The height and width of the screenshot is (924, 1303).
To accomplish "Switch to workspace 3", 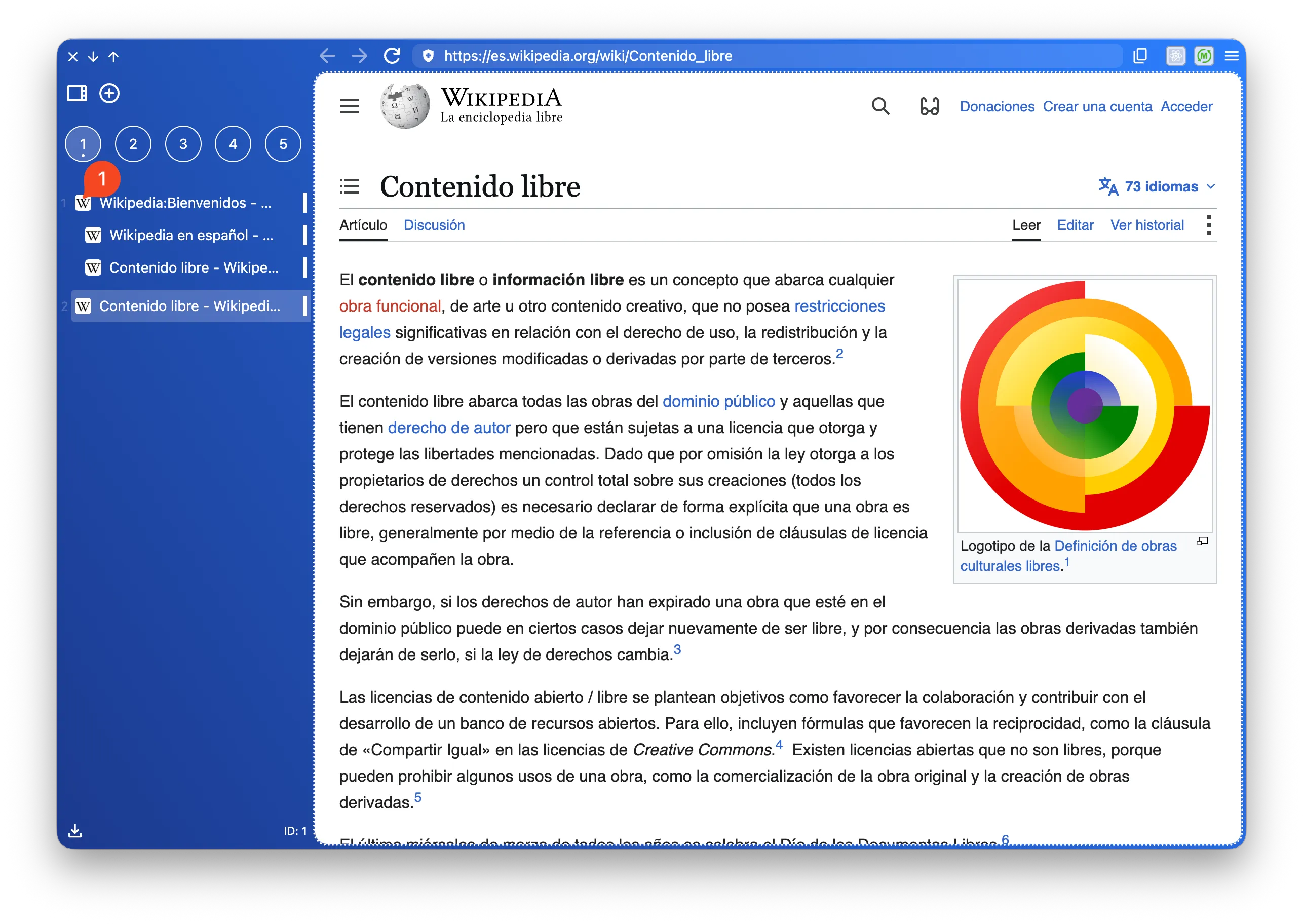I will coord(183,144).
